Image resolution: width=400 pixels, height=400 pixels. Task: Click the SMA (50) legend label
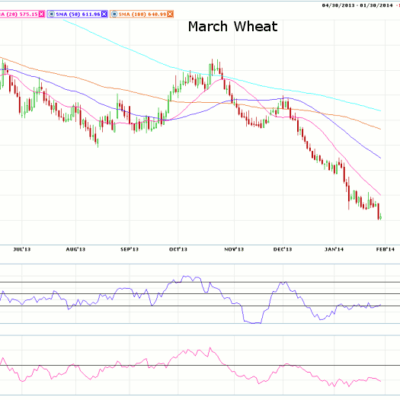(78, 14)
